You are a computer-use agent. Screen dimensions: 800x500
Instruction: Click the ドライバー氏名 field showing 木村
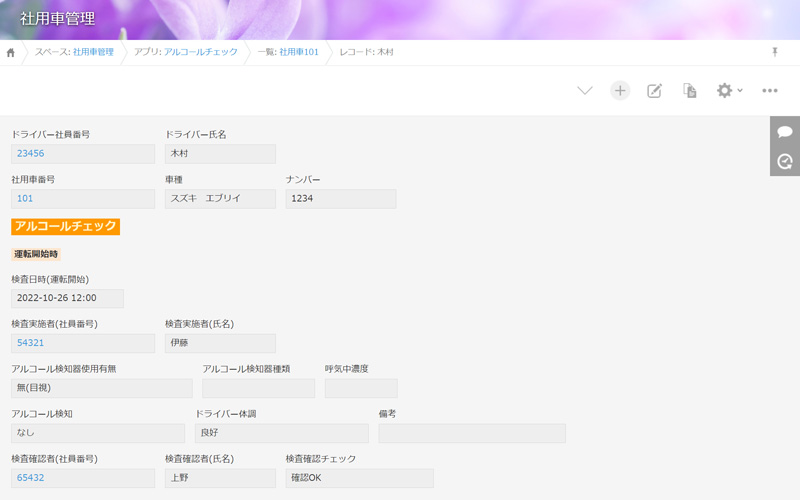pos(220,154)
